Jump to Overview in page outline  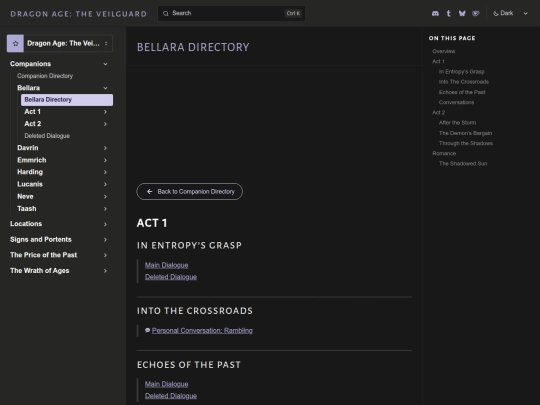tap(444, 51)
